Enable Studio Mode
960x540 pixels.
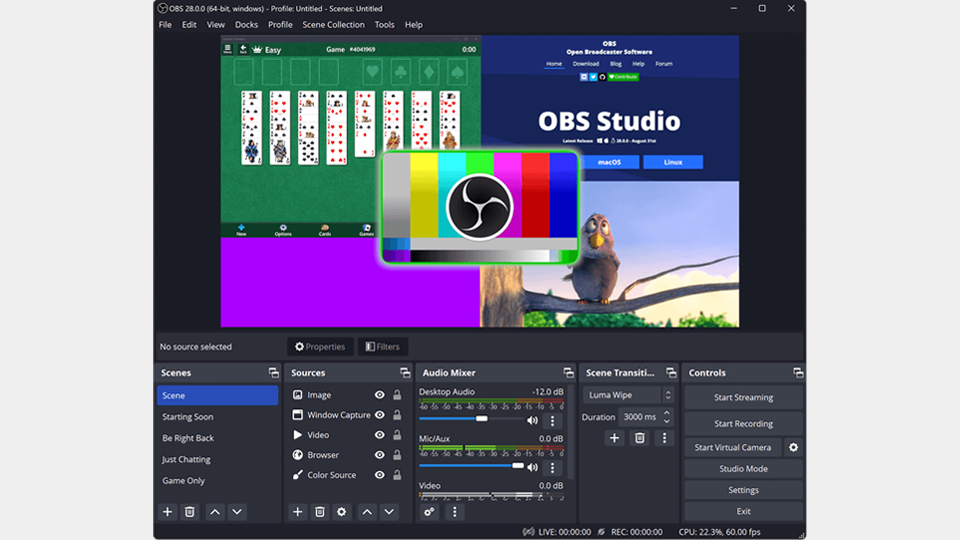[743, 469]
